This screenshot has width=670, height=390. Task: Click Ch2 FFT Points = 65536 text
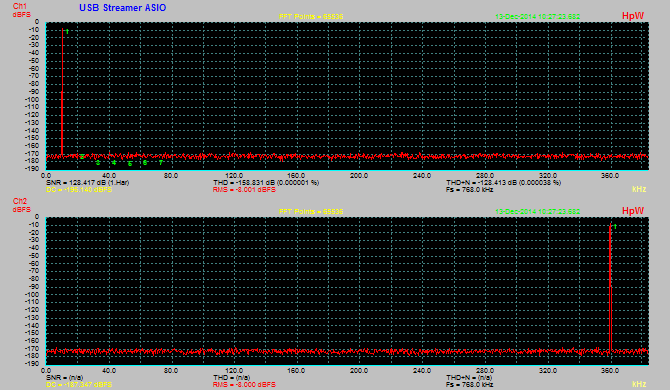pyautogui.click(x=311, y=211)
